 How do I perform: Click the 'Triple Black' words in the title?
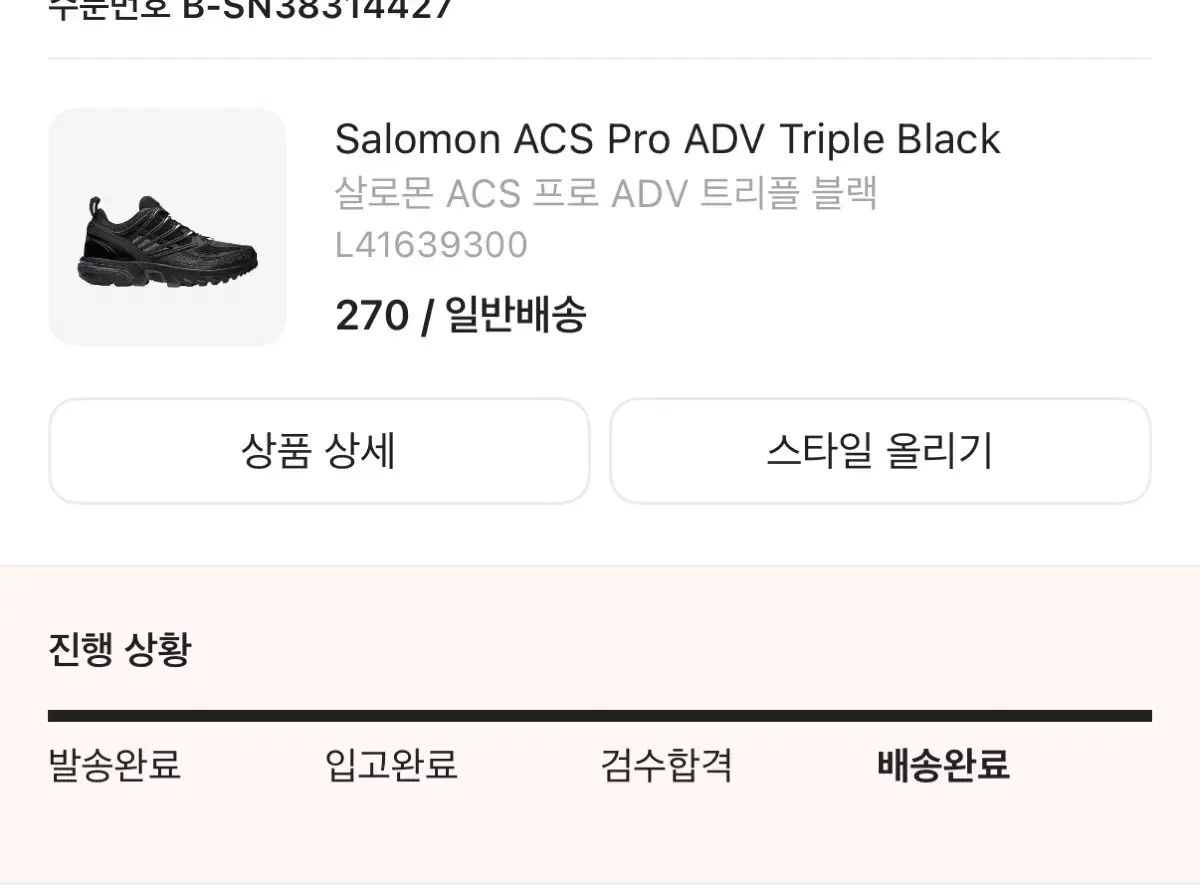click(x=889, y=140)
